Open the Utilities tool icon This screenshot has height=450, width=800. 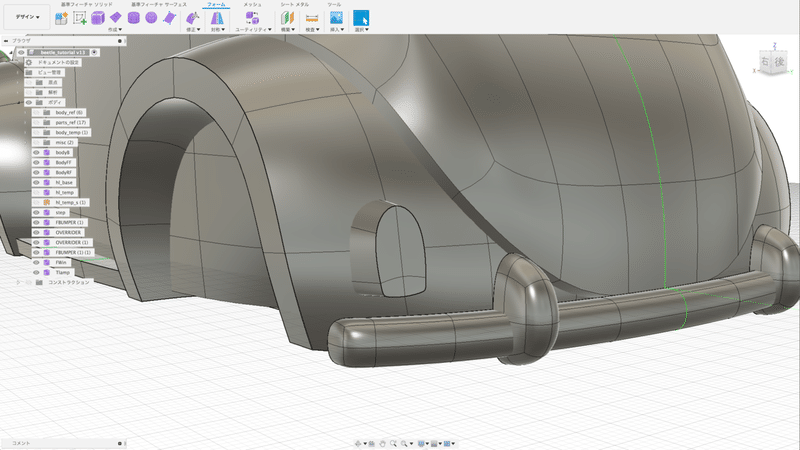pos(252,18)
